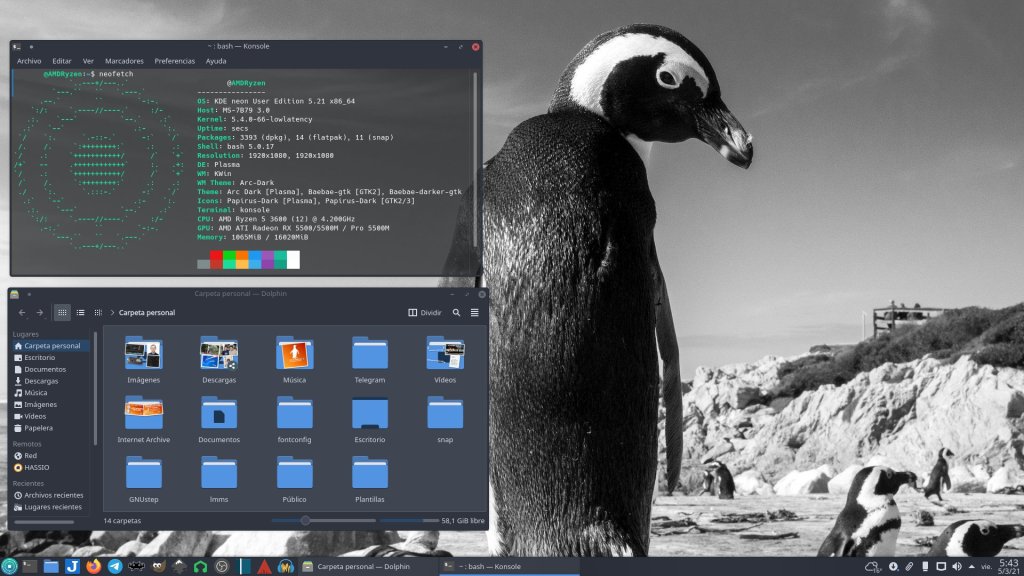
Task: Open the Preferencias menu in Konsole
Action: (175, 61)
